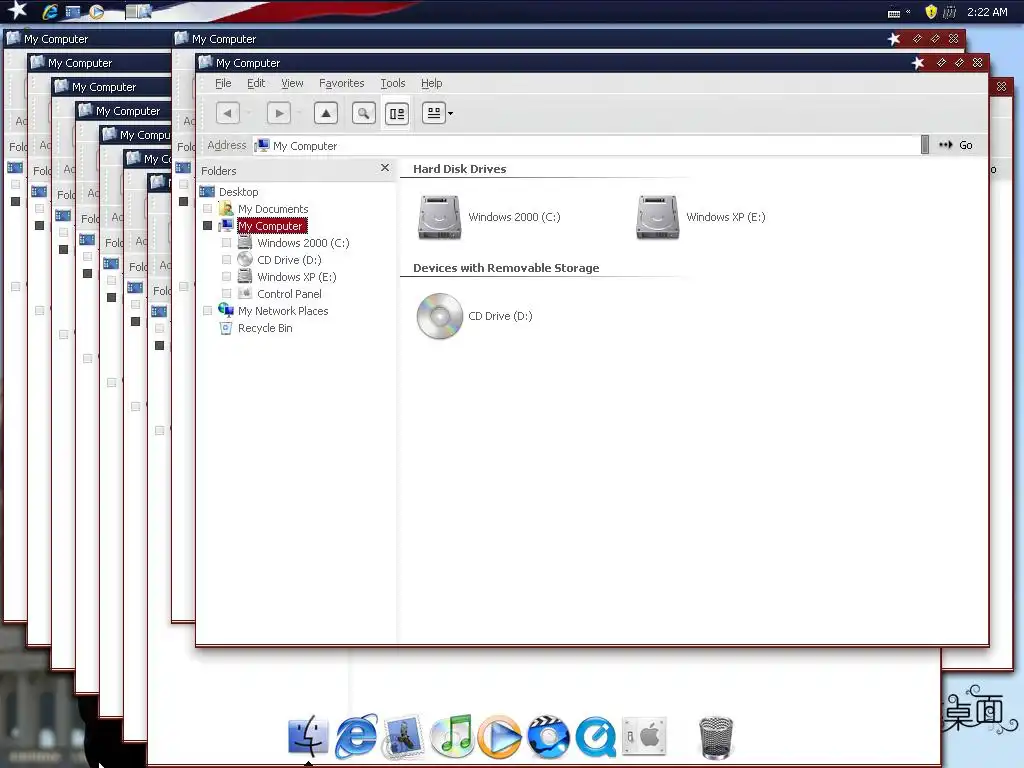Select Windows XP (E:) label in tree
This screenshot has height=768, width=1024.
(297, 277)
